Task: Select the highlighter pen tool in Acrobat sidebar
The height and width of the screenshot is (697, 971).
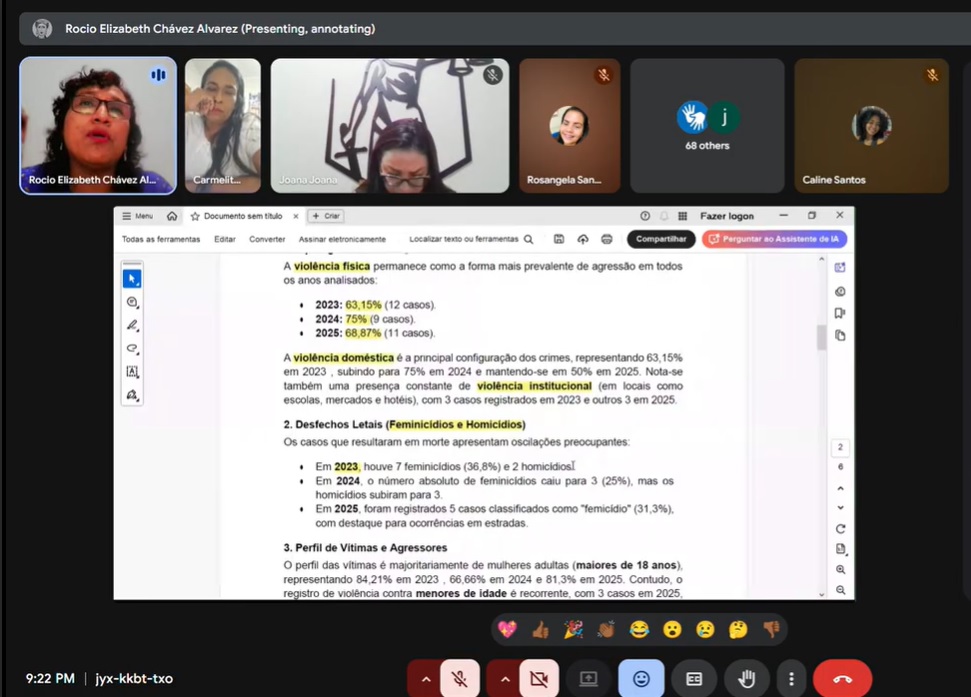Action: pyautogui.click(x=132, y=325)
